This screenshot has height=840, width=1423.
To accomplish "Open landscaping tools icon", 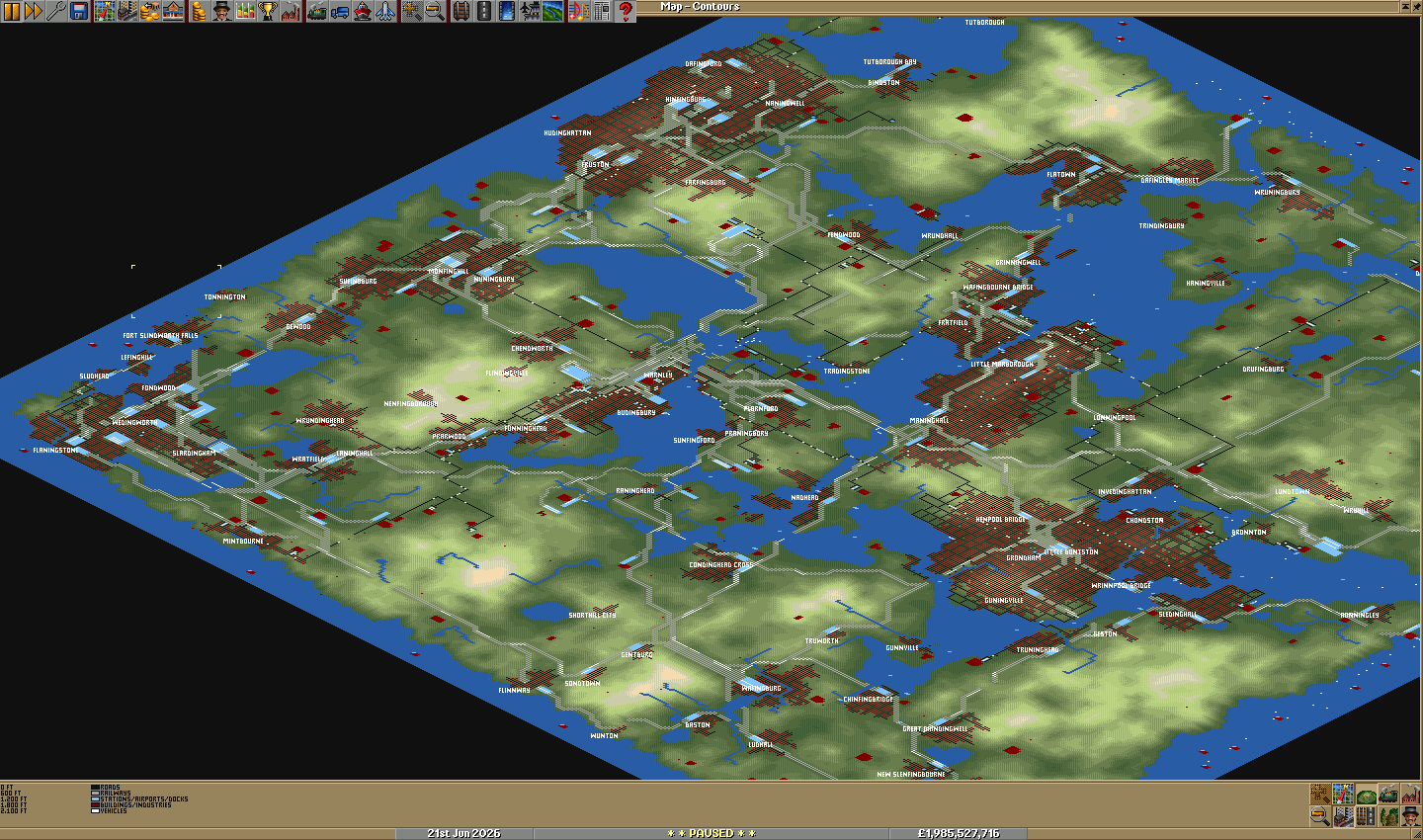I will click(551, 11).
